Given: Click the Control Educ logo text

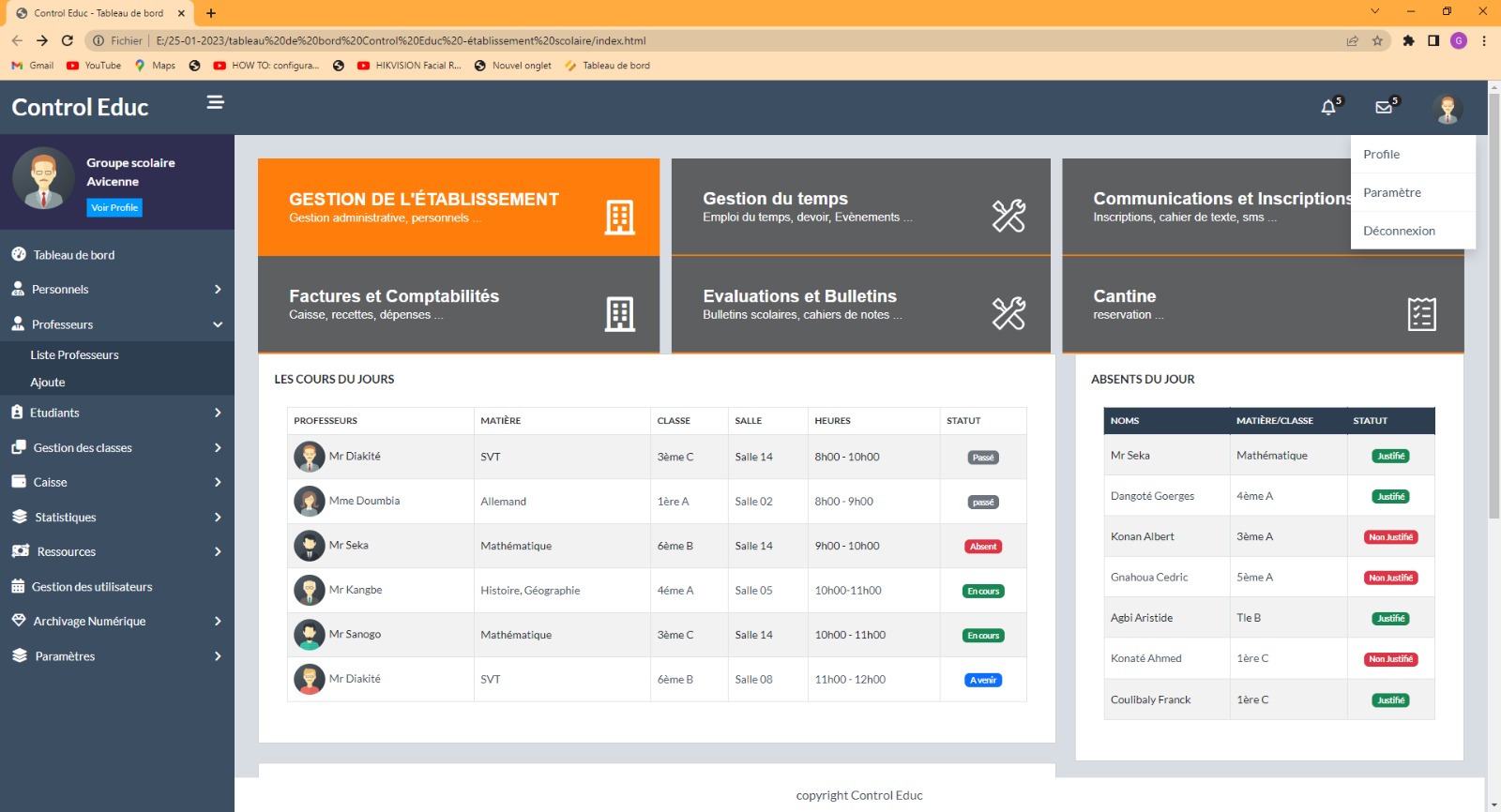Looking at the screenshot, I should click(80, 107).
